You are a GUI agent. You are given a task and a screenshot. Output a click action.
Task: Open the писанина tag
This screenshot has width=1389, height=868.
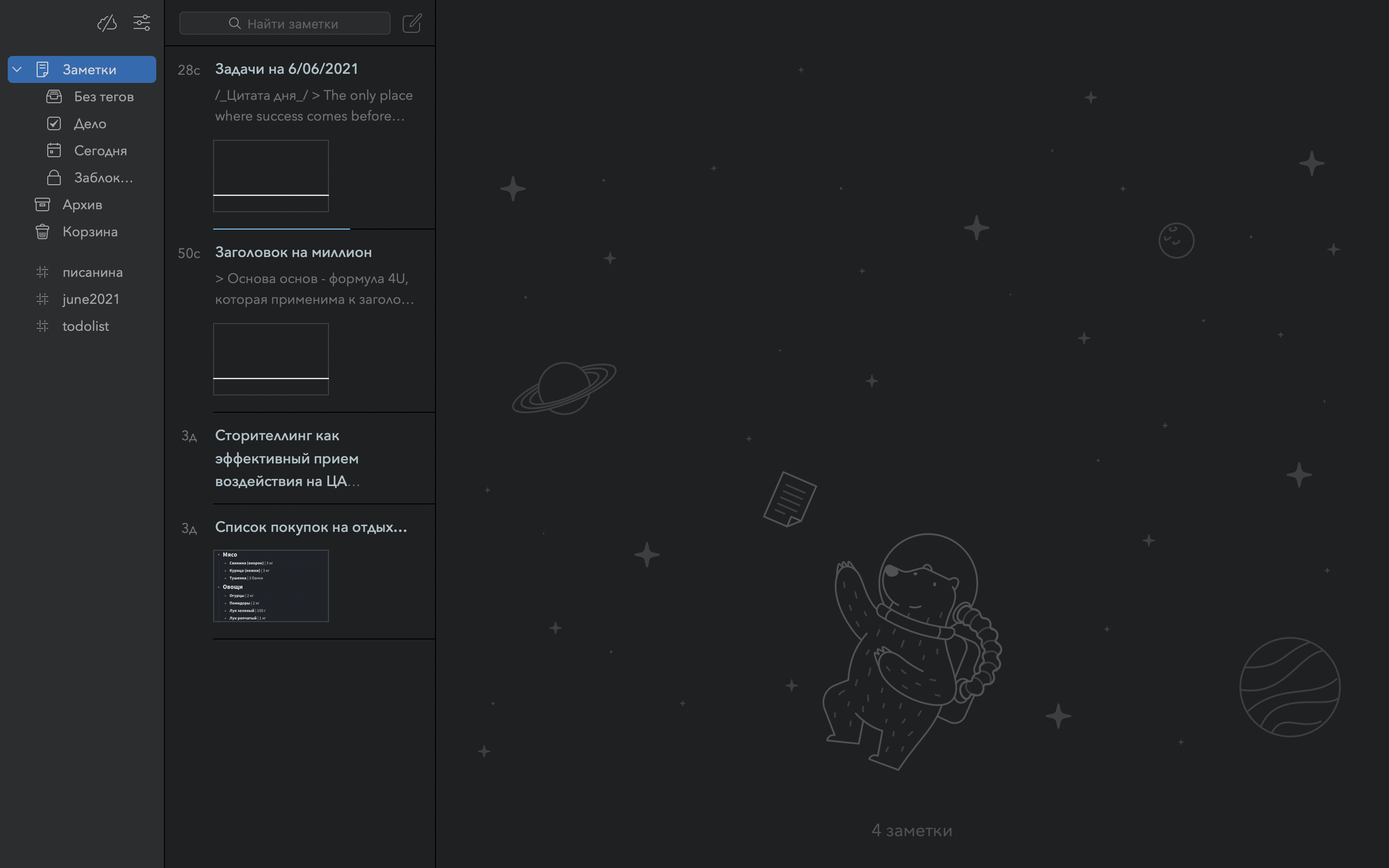[x=93, y=272]
